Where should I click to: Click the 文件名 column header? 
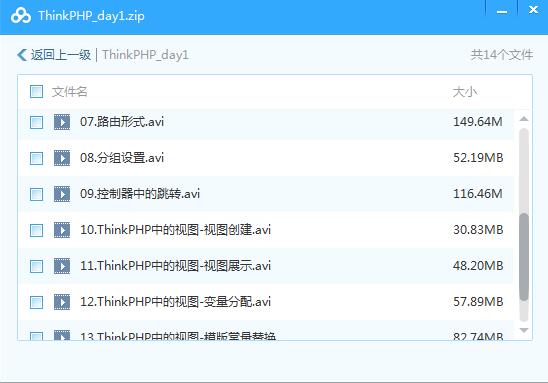point(70,92)
